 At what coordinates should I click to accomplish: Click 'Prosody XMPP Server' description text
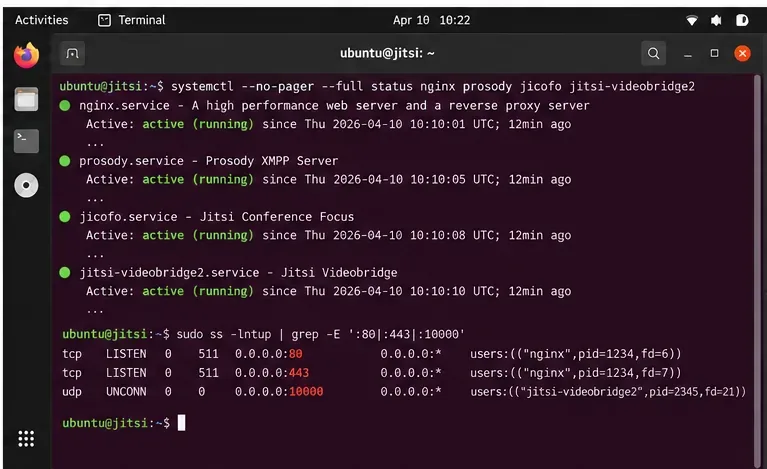(x=272, y=161)
